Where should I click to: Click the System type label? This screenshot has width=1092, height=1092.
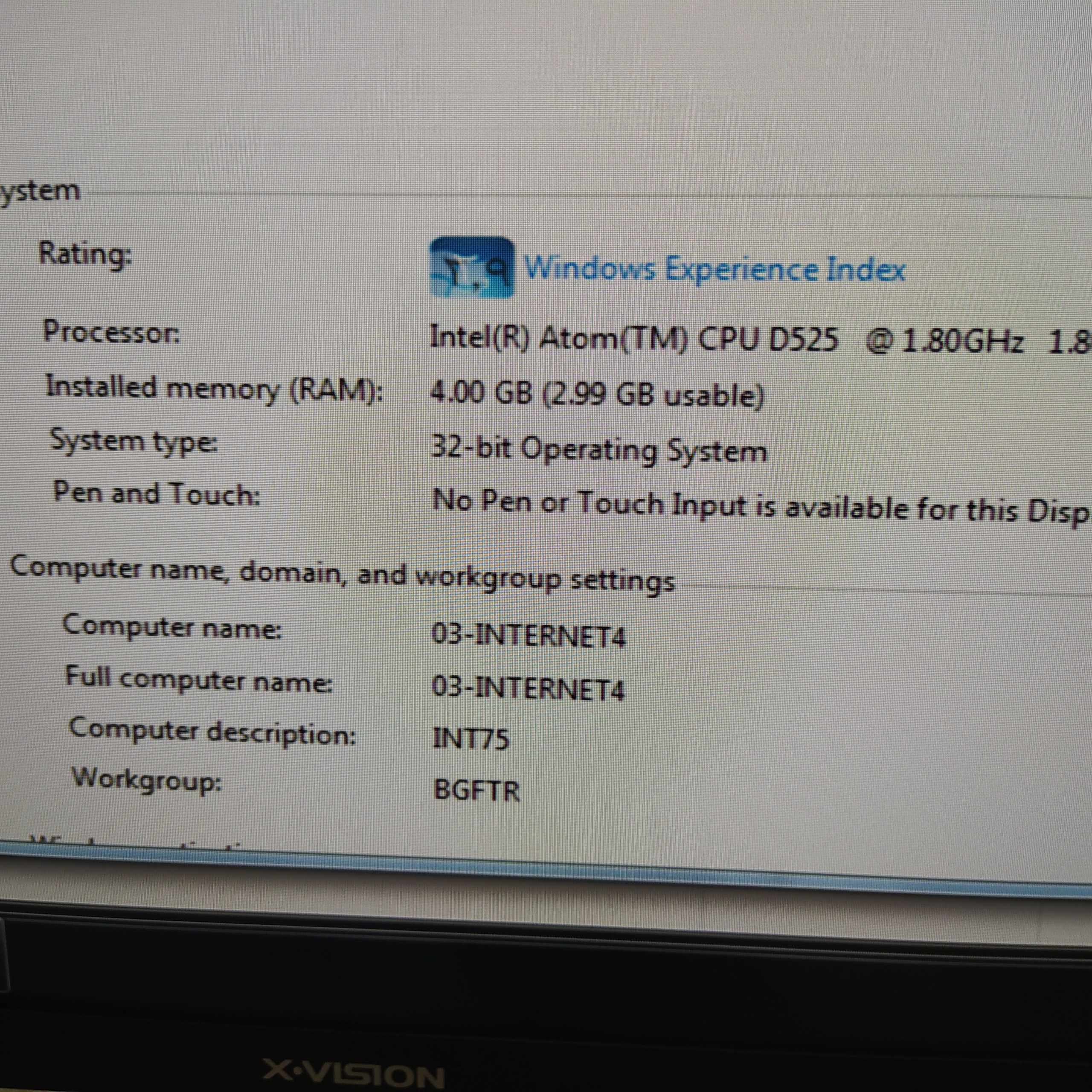click(x=134, y=441)
